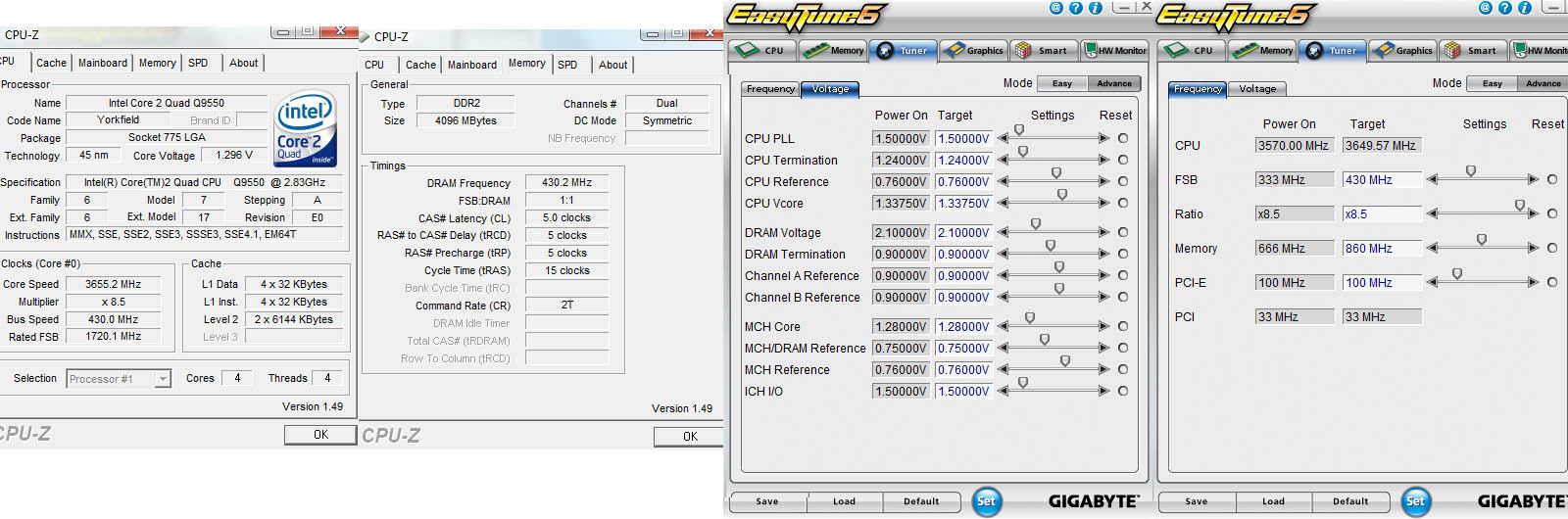Click OK in the CPU-Z CPU window
1568x519 pixels.
coord(320,434)
